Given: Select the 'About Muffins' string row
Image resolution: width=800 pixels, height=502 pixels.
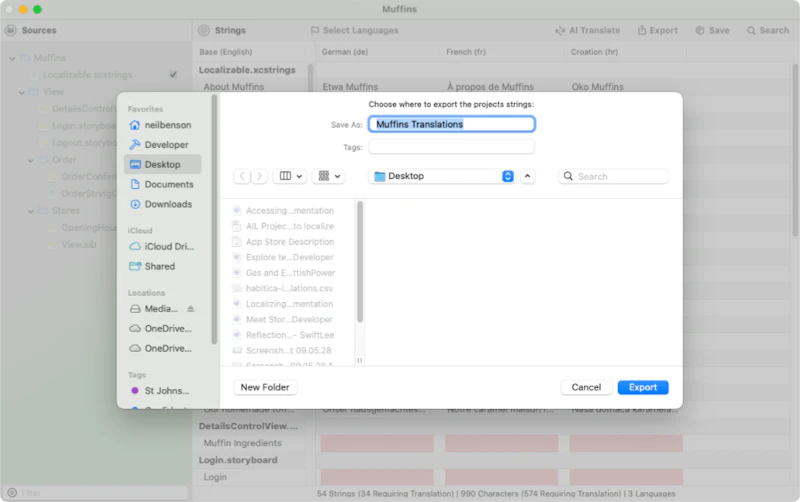Looking at the screenshot, I should [x=234, y=87].
